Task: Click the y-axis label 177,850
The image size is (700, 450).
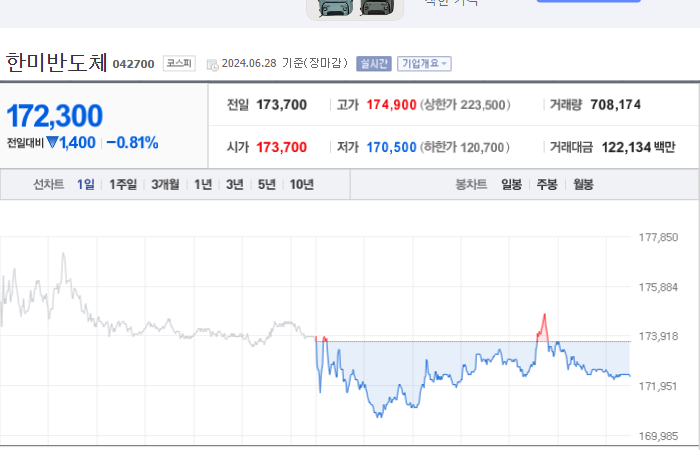Action: pyautogui.click(x=658, y=237)
